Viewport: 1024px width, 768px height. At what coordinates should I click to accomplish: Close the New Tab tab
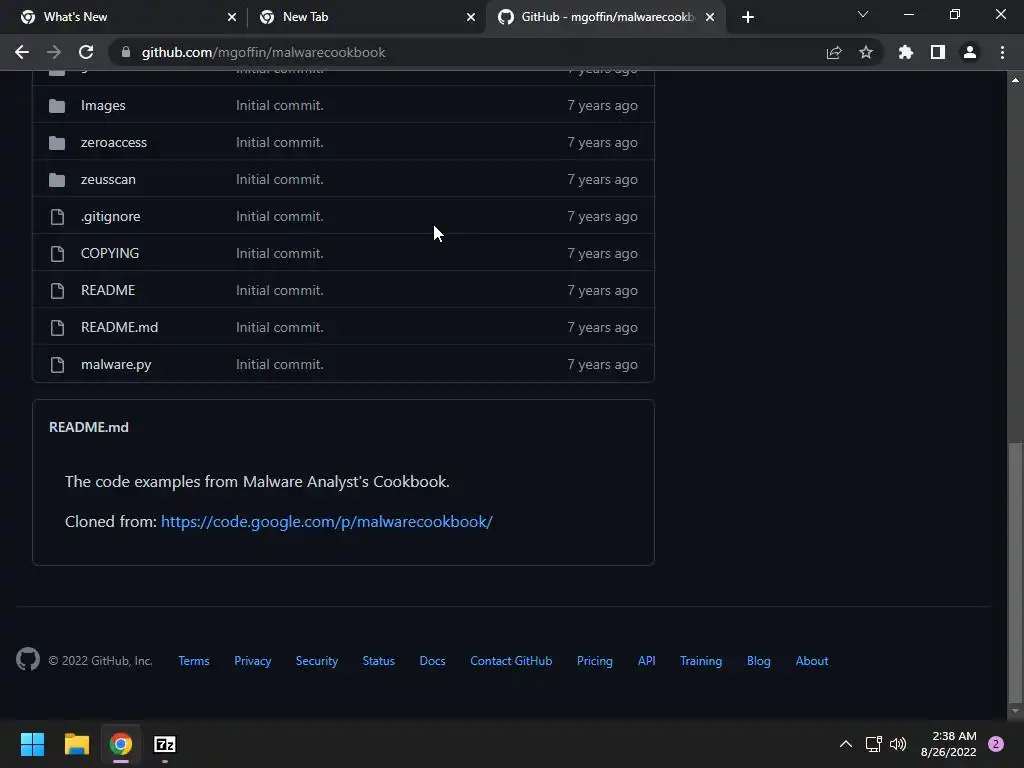coord(471,17)
